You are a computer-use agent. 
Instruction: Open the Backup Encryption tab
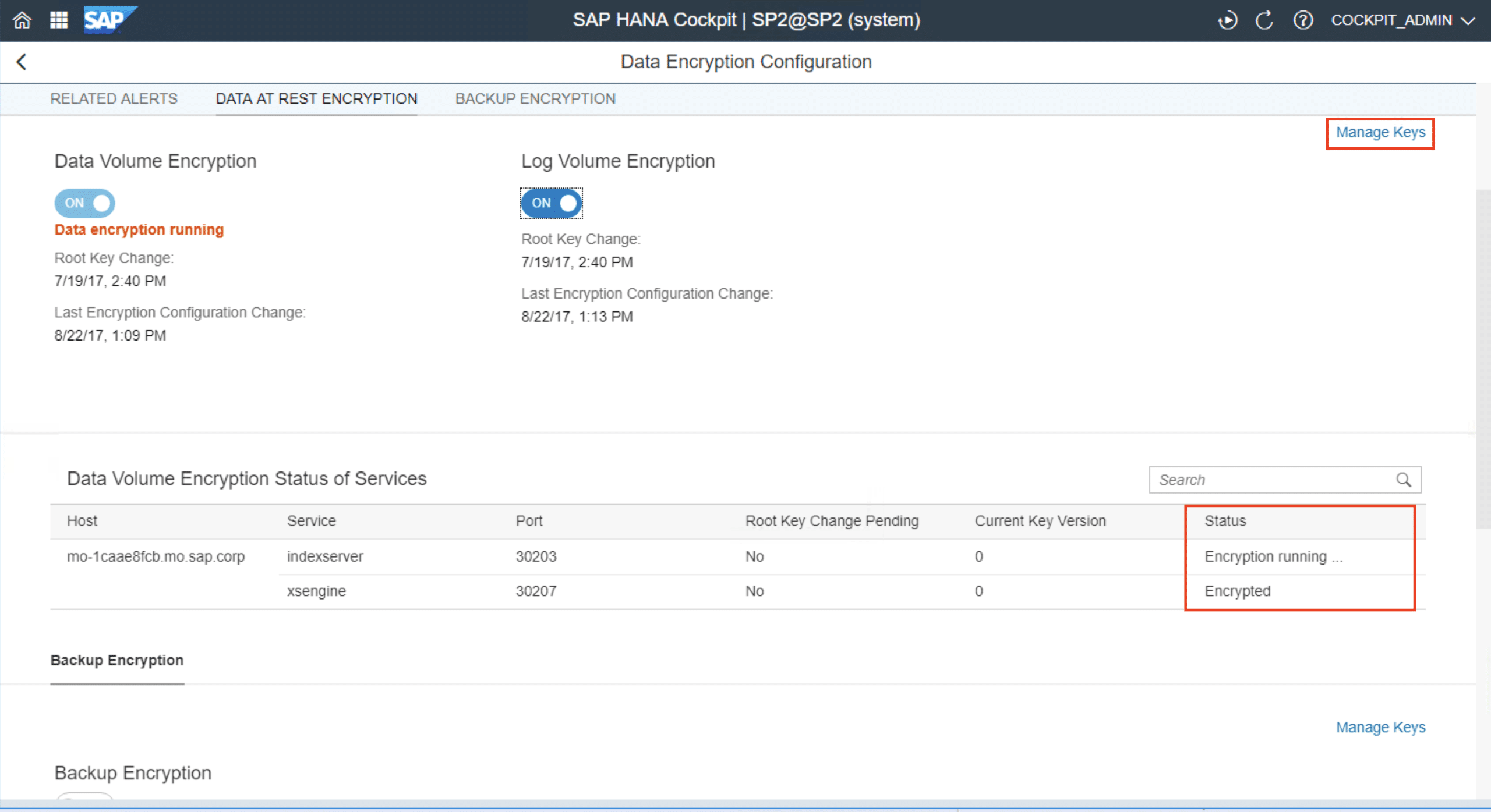[535, 99]
